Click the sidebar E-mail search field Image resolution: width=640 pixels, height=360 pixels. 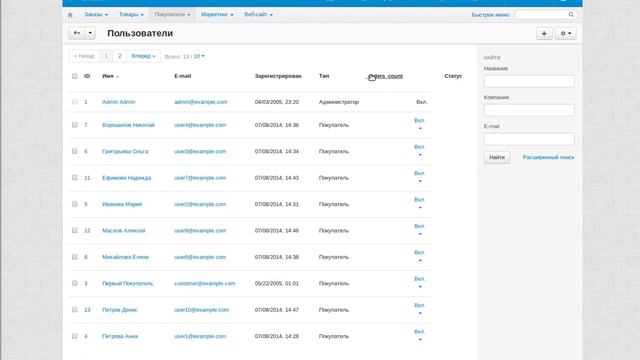pos(529,139)
